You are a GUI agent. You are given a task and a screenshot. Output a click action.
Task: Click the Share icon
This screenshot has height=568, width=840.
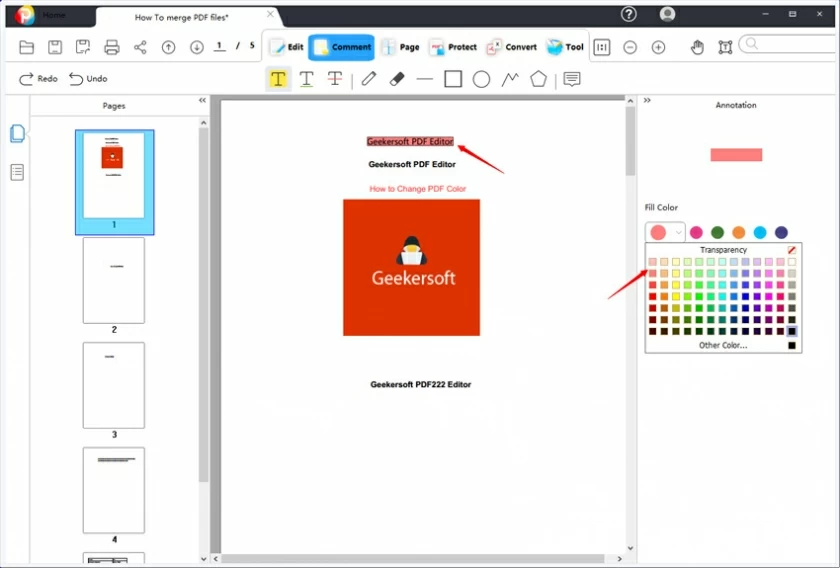click(140, 47)
